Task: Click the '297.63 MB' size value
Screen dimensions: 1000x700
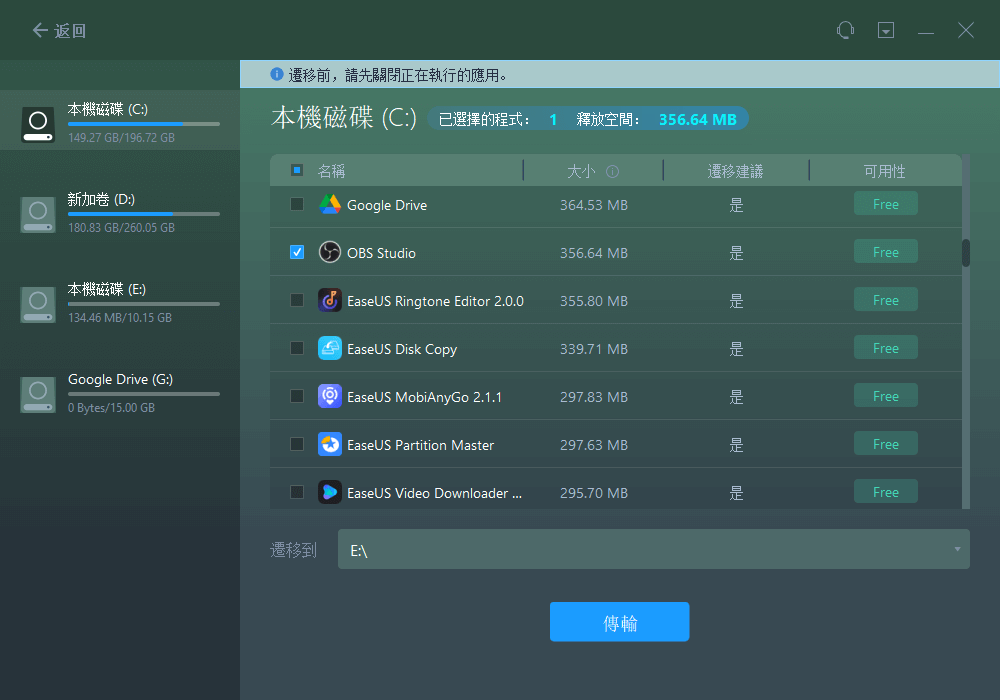Action: [594, 445]
